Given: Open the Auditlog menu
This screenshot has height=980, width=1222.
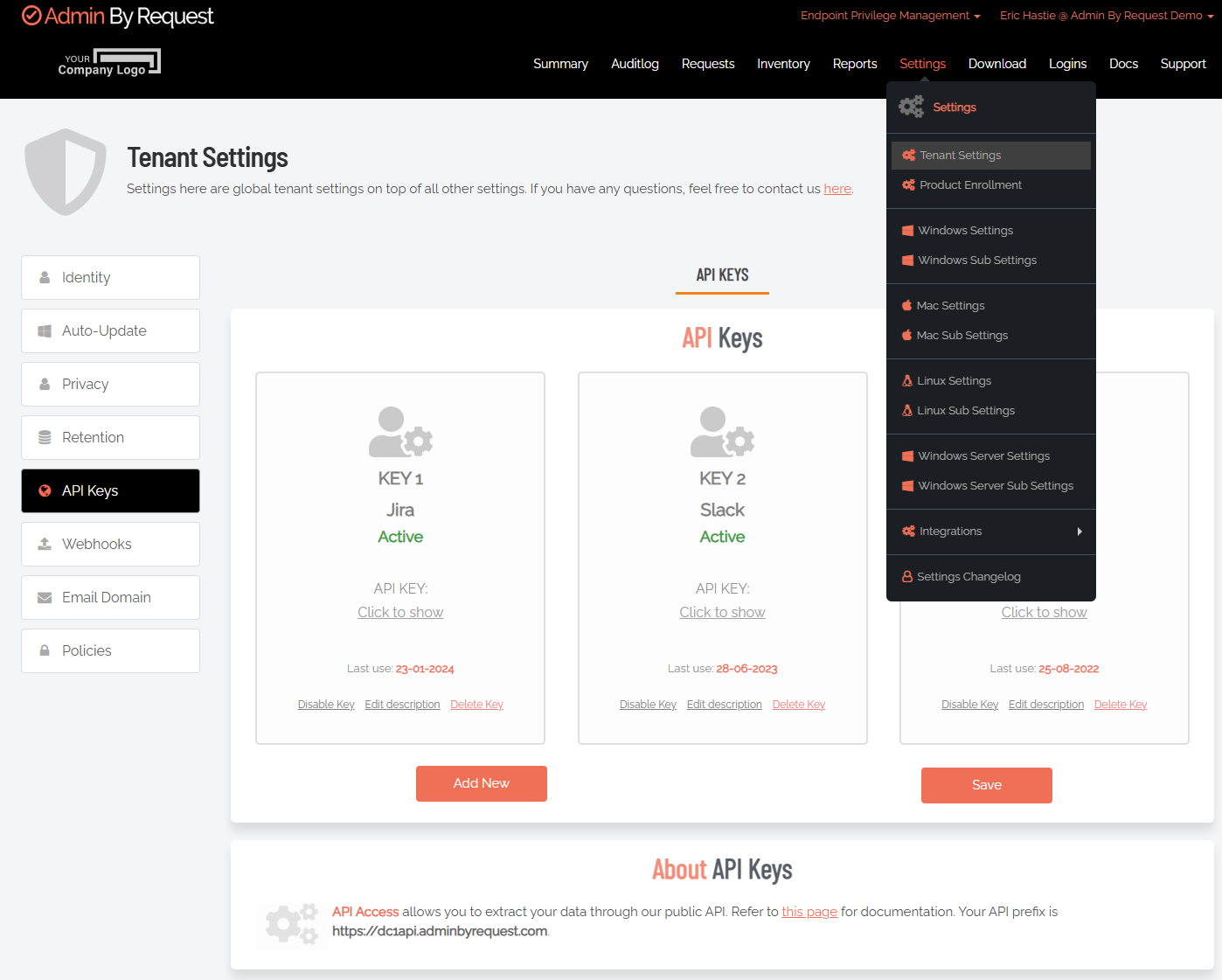Looking at the screenshot, I should pyautogui.click(x=635, y=64).
